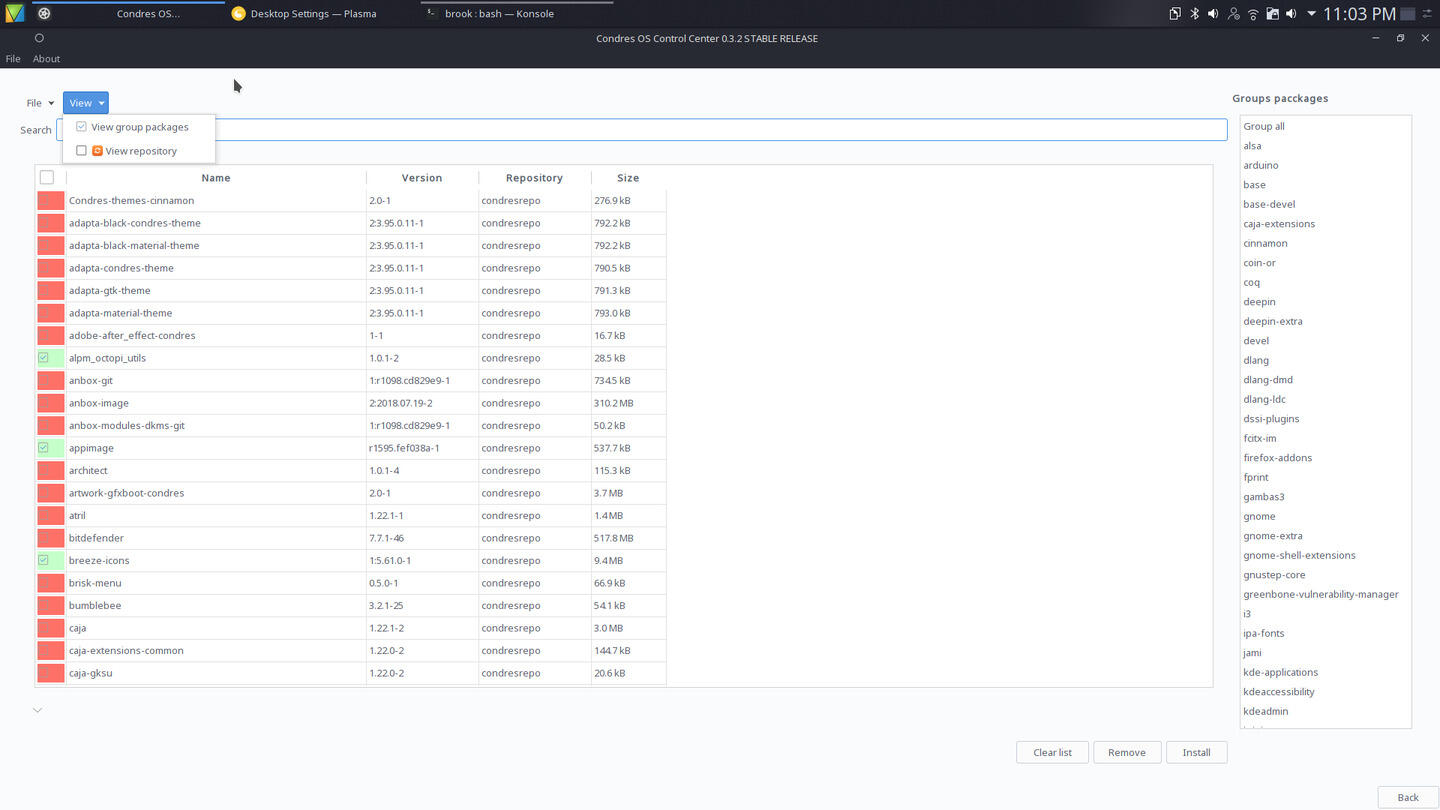This screenshot has height=810, width=1440.
Task: Open the View dropdown button
Action: [x=85, y=103]
